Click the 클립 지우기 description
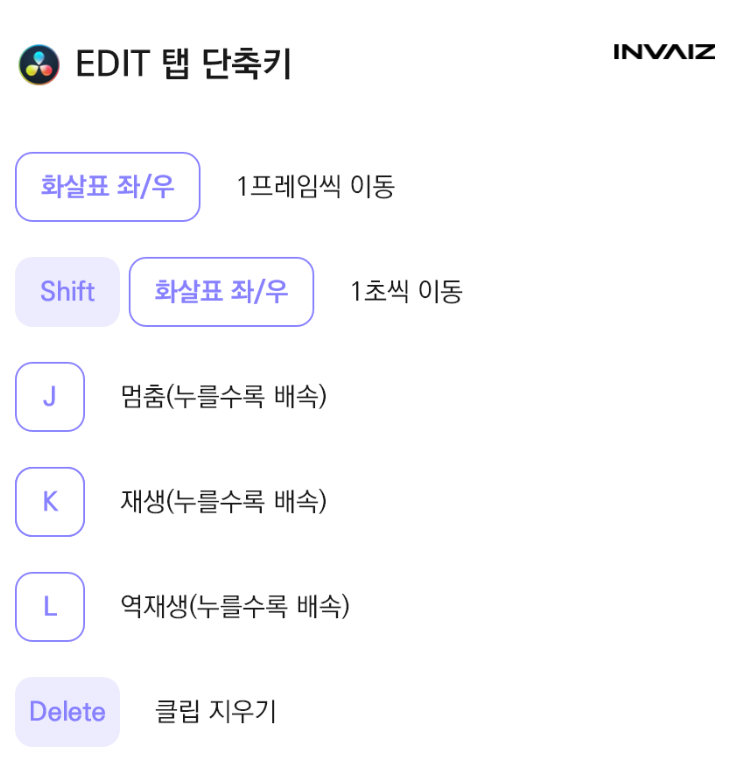This screenshot has width=754, height=769. click(215, 712)
